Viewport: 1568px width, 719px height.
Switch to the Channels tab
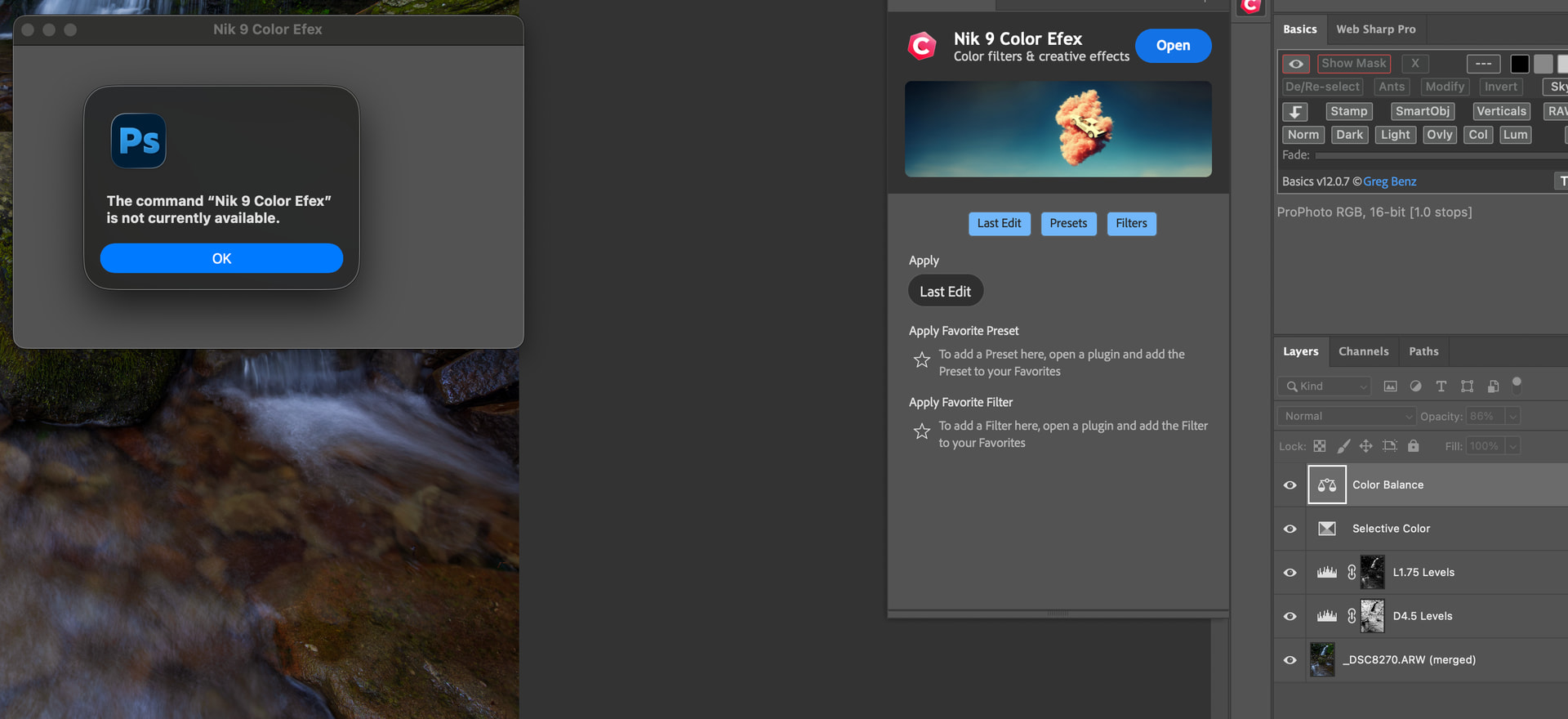[1363, 351]
